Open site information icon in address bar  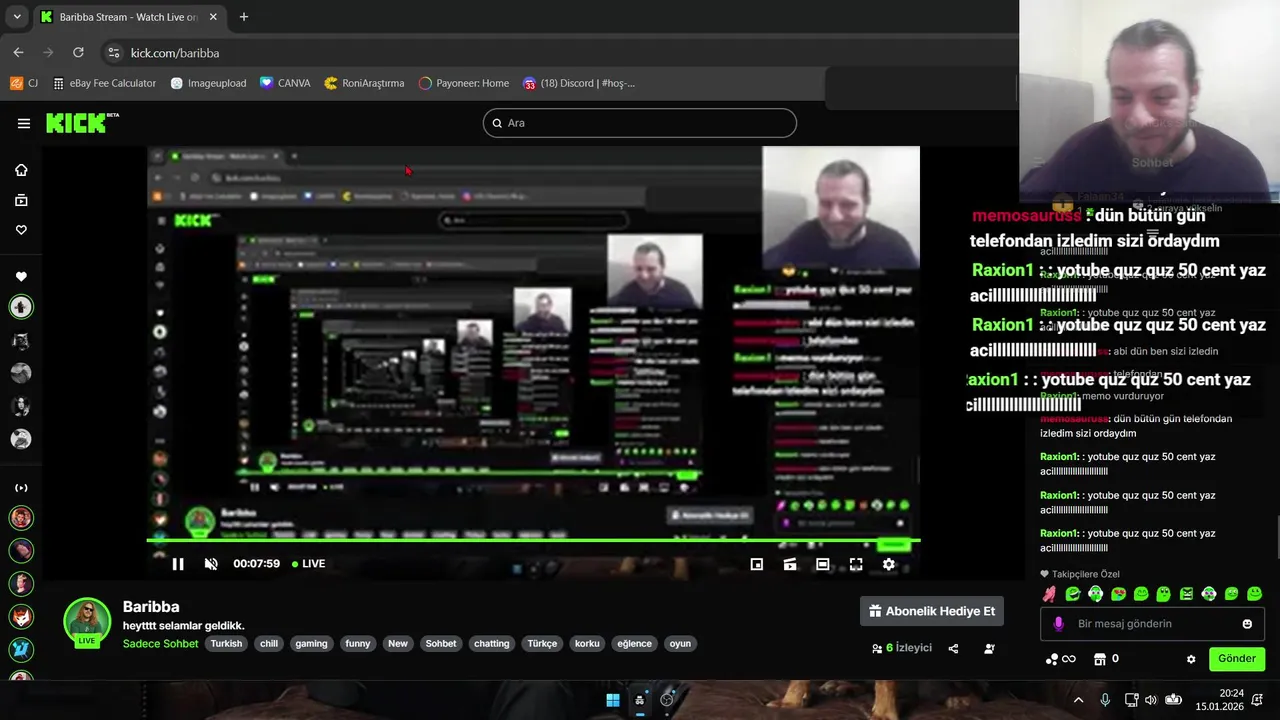click(x=114, y=53)
